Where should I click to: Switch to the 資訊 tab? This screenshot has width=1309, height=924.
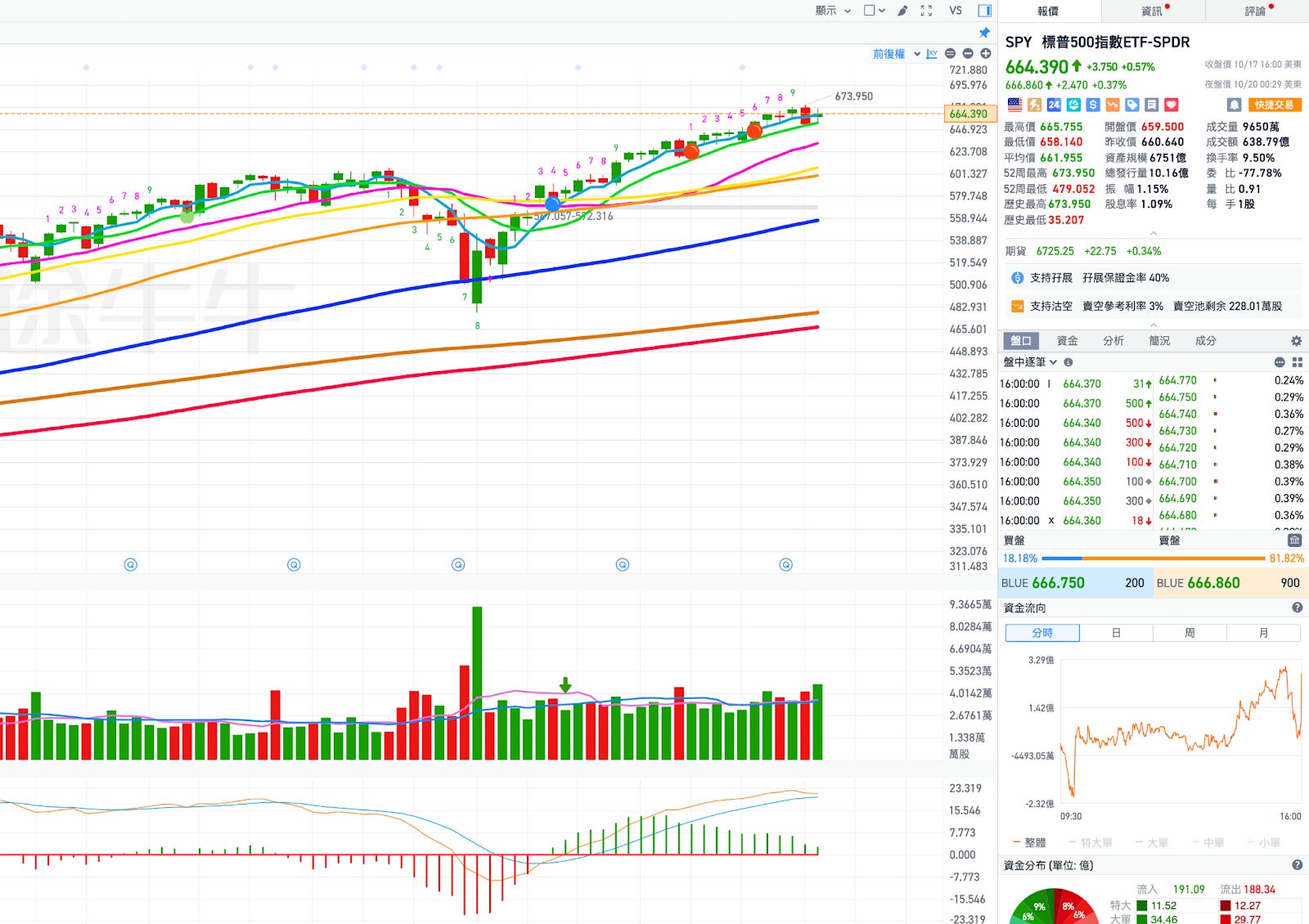1153,11
